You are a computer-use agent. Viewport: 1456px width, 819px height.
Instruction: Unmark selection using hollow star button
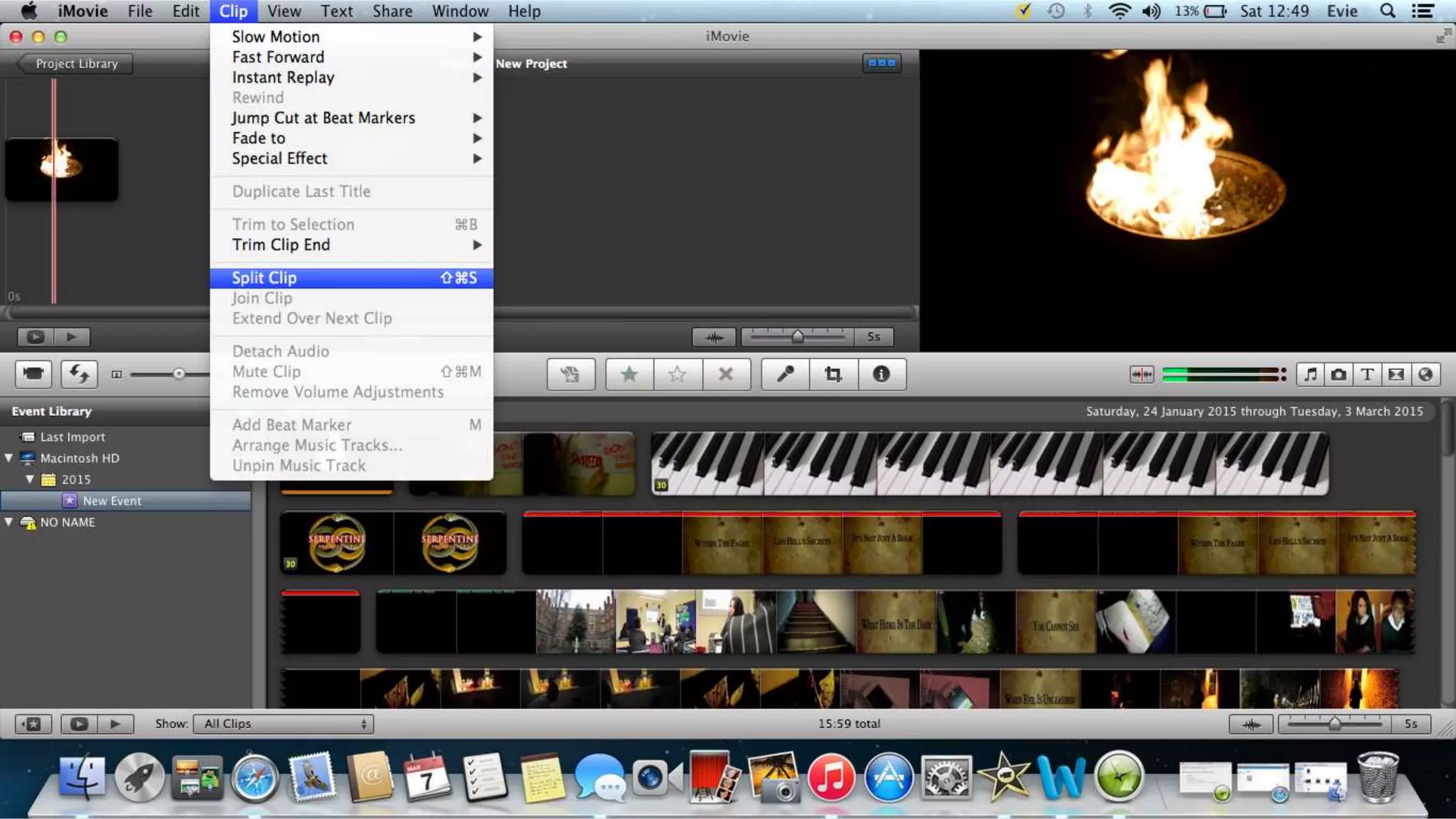(678, 374)
